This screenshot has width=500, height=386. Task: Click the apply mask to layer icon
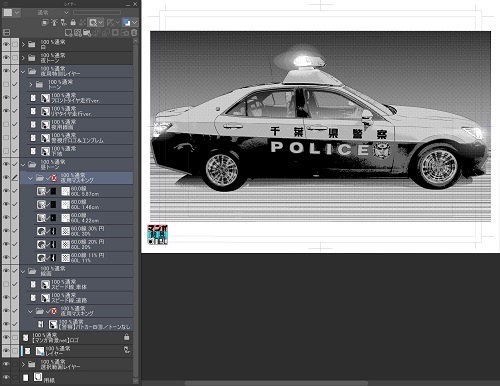[125, 32]
